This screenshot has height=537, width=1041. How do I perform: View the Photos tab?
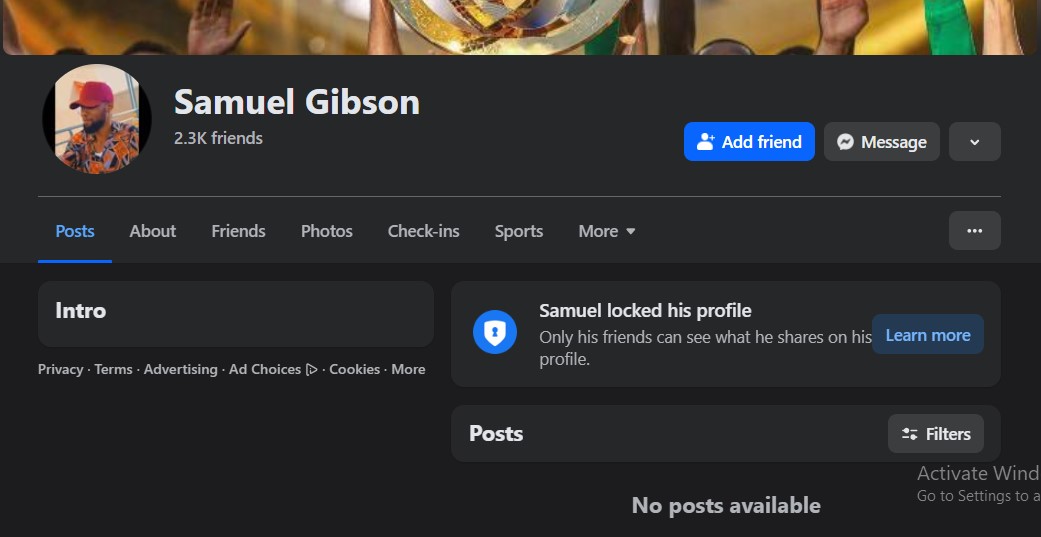click(327, 231)
